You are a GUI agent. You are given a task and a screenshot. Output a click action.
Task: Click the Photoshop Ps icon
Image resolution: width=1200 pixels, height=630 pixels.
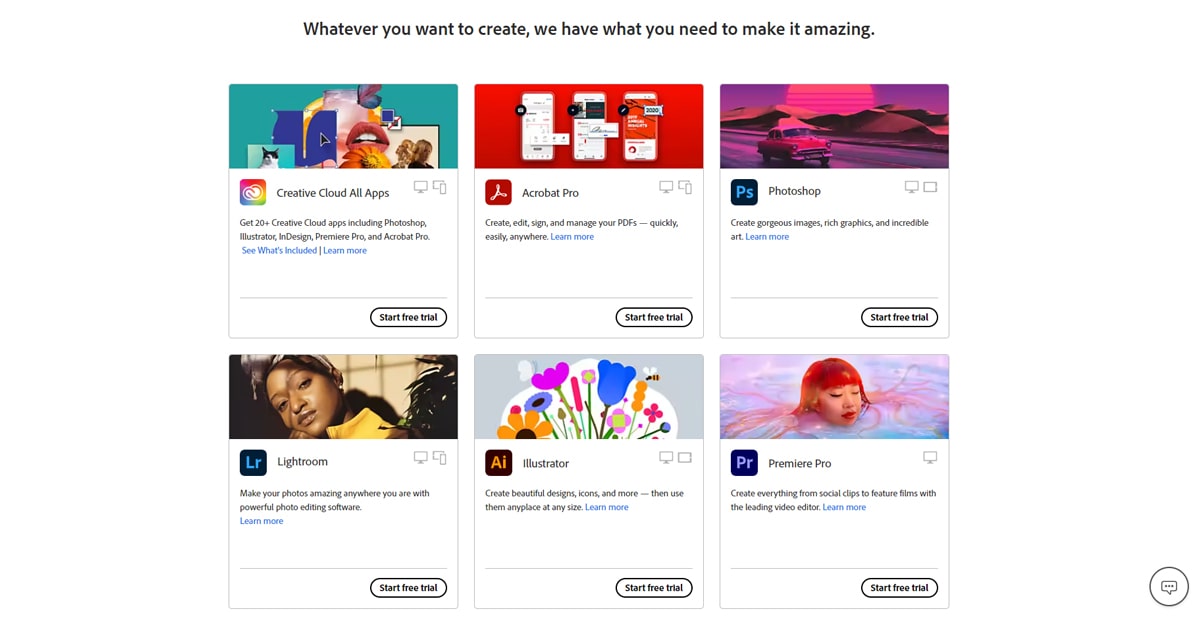pyautogui.click(x=744, y=191)
